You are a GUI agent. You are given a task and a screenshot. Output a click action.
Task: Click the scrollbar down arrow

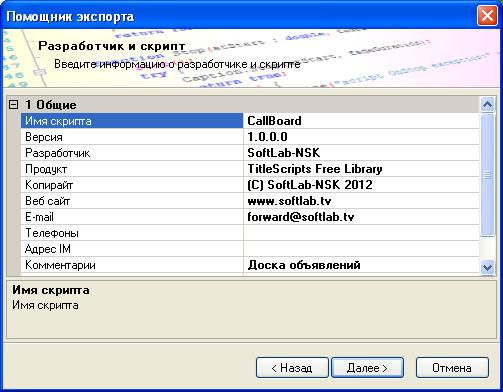487,267
